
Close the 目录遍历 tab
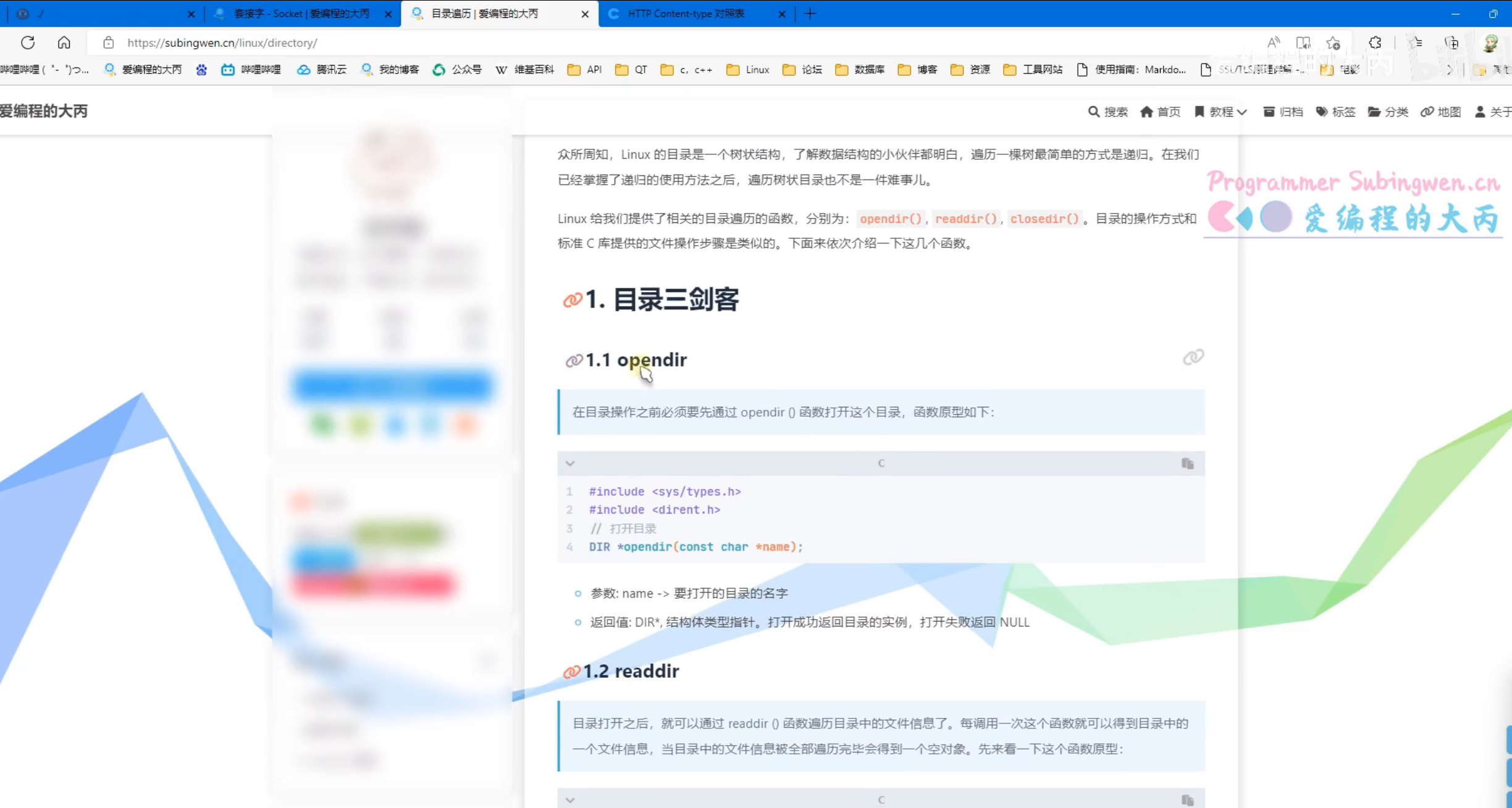click(585, 14)
